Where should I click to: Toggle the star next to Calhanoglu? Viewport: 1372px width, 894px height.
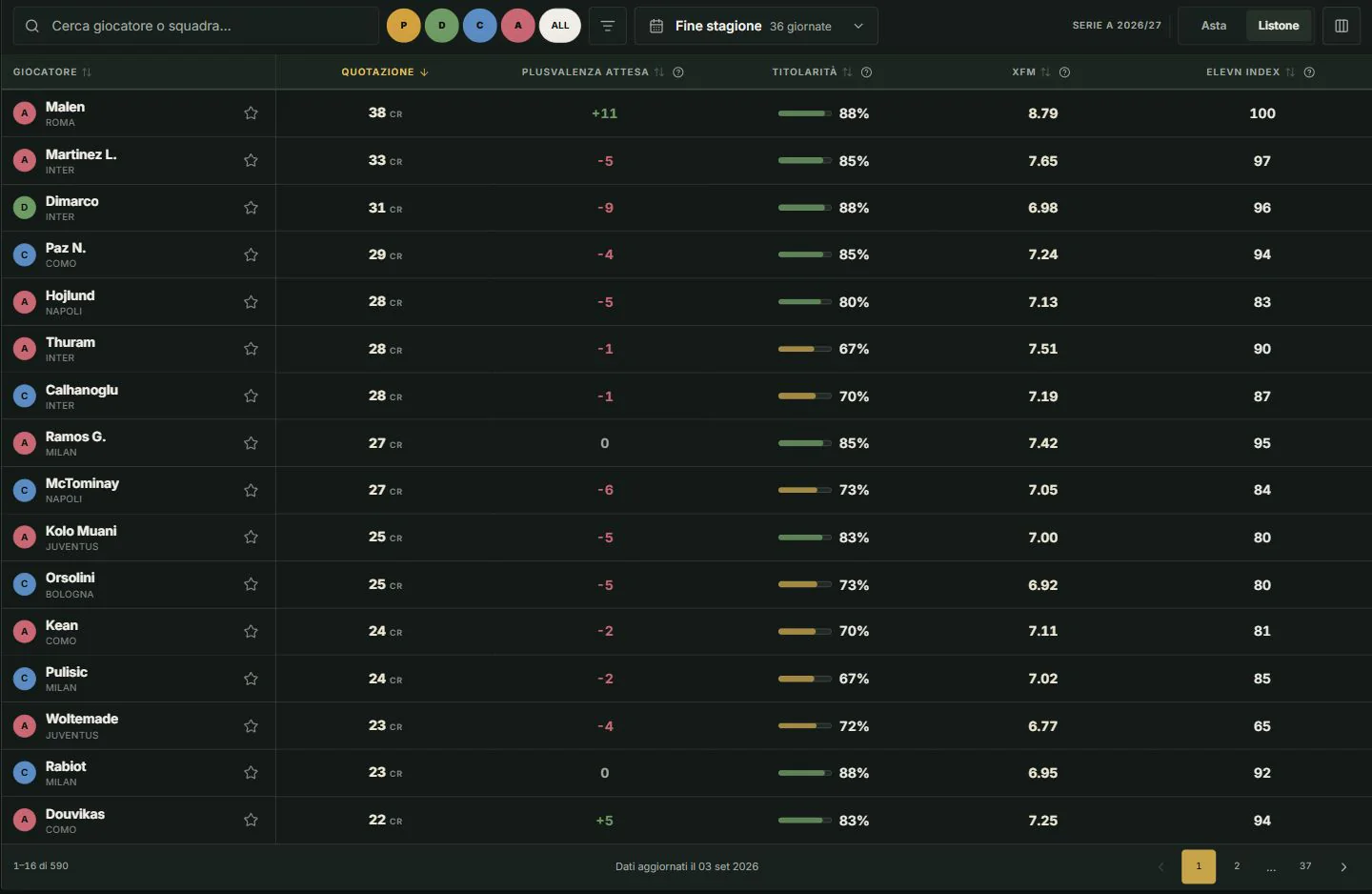[251, 396]
